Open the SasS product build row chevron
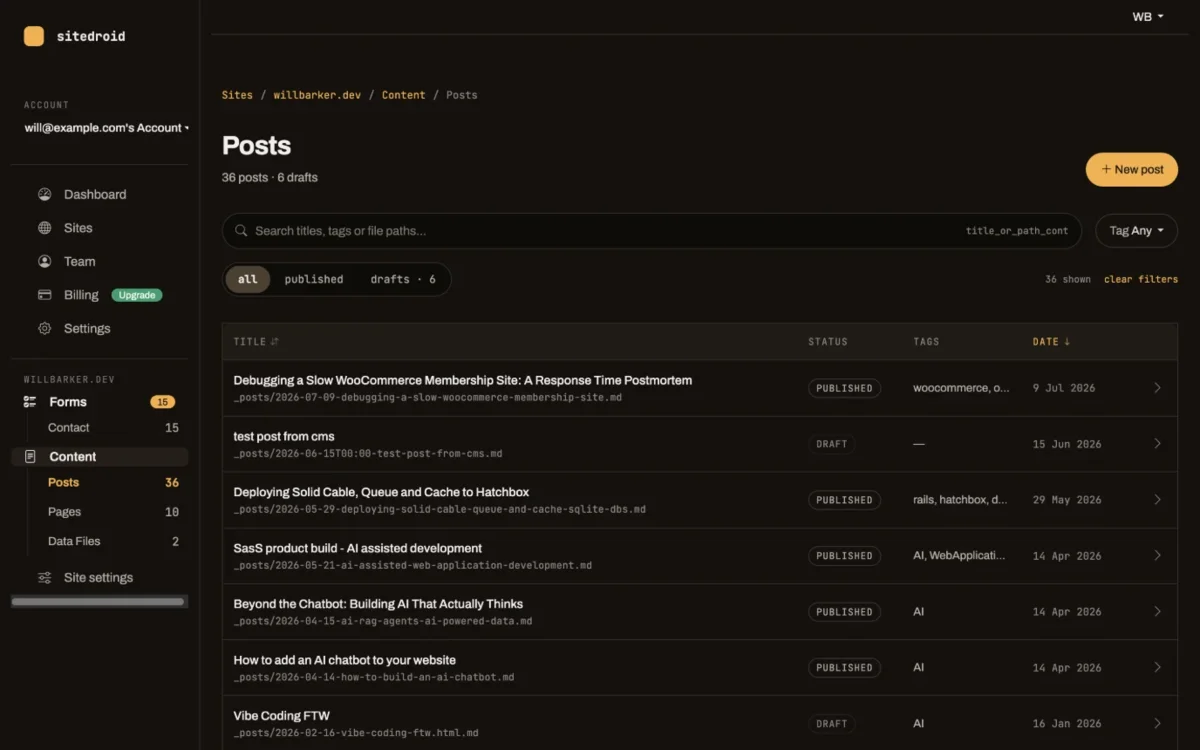Image resolution: width=1200 pixels, height=750 pixels. click(x=1157, y=556)
